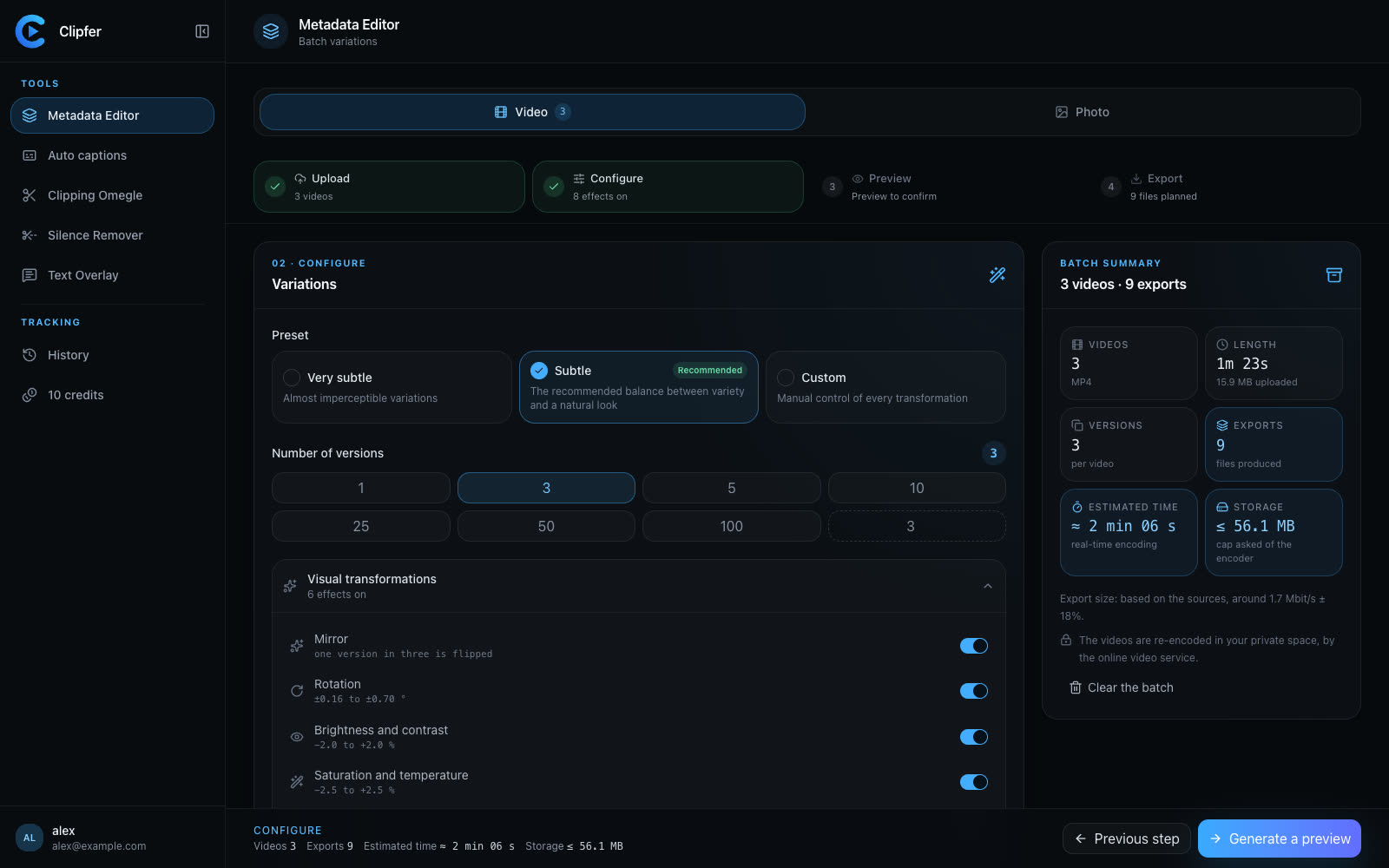The height and width of the screenshot is (868, 1389).
Task: Set number of versions to 50
Action: pyautogui.click(x=546, y=526)
